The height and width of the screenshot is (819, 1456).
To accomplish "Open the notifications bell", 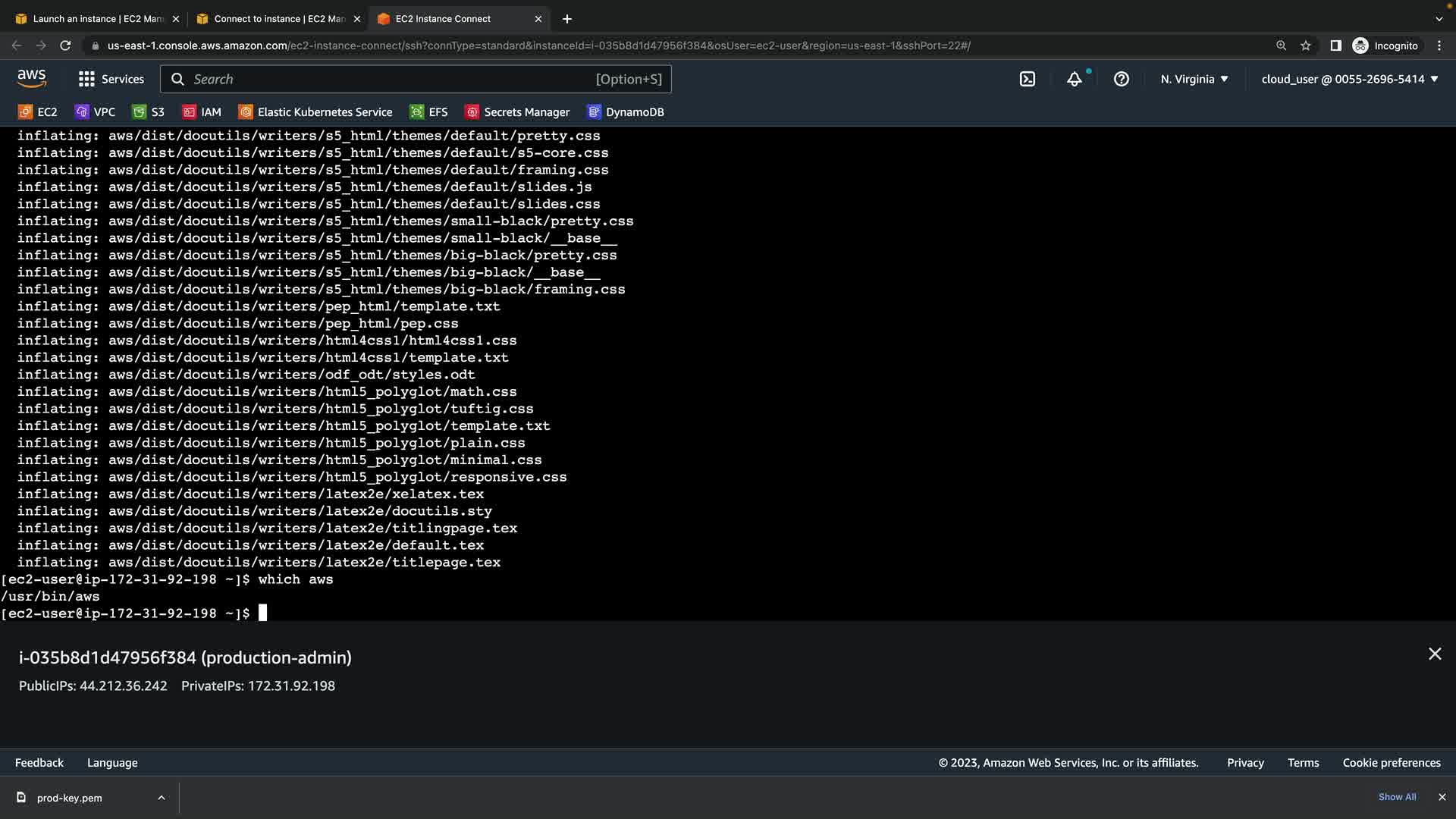I will coord(1074,79).
